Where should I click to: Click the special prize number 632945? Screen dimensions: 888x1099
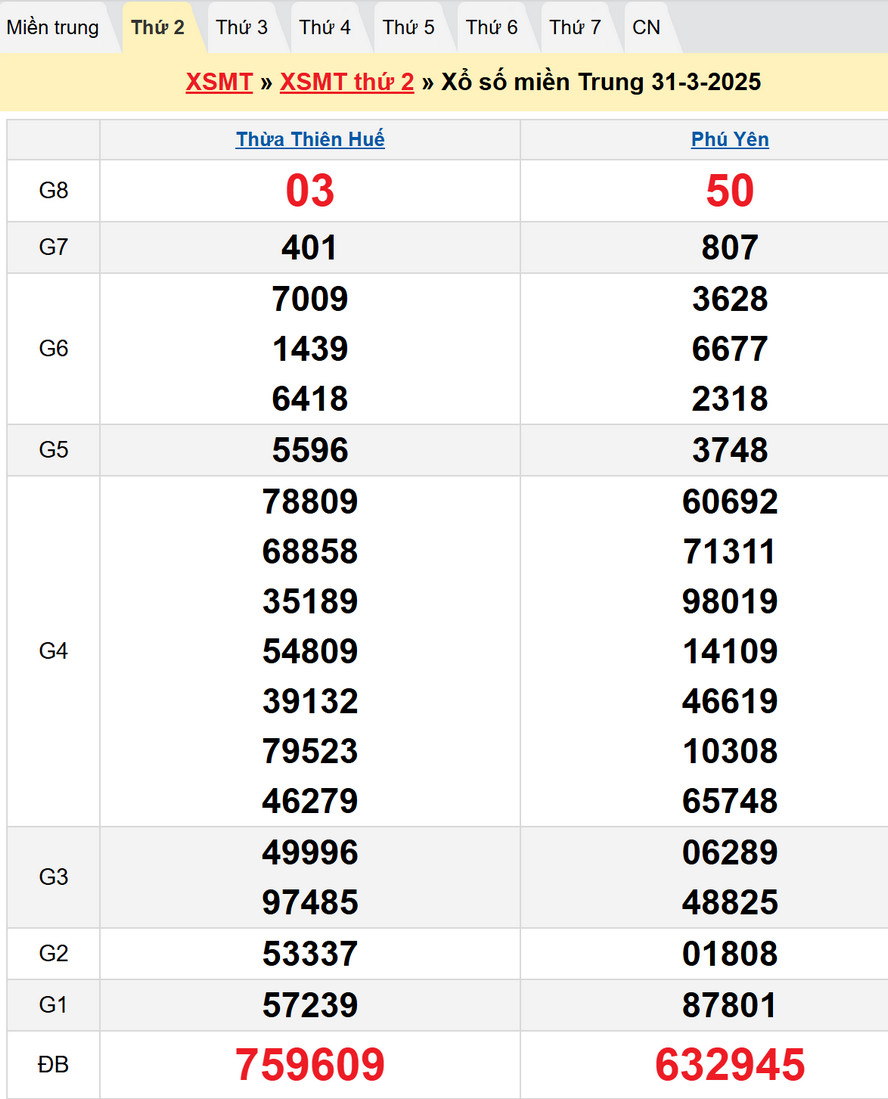[730, 1065]
